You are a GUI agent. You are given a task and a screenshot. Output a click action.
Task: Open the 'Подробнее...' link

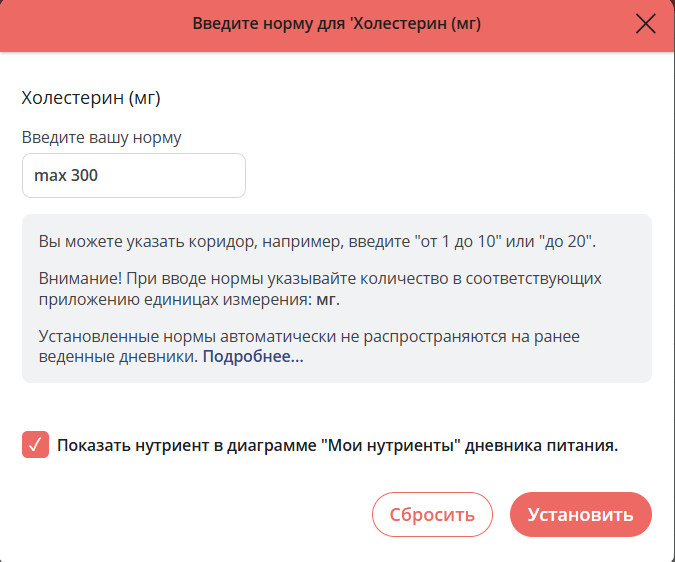[x=253, y=356]
